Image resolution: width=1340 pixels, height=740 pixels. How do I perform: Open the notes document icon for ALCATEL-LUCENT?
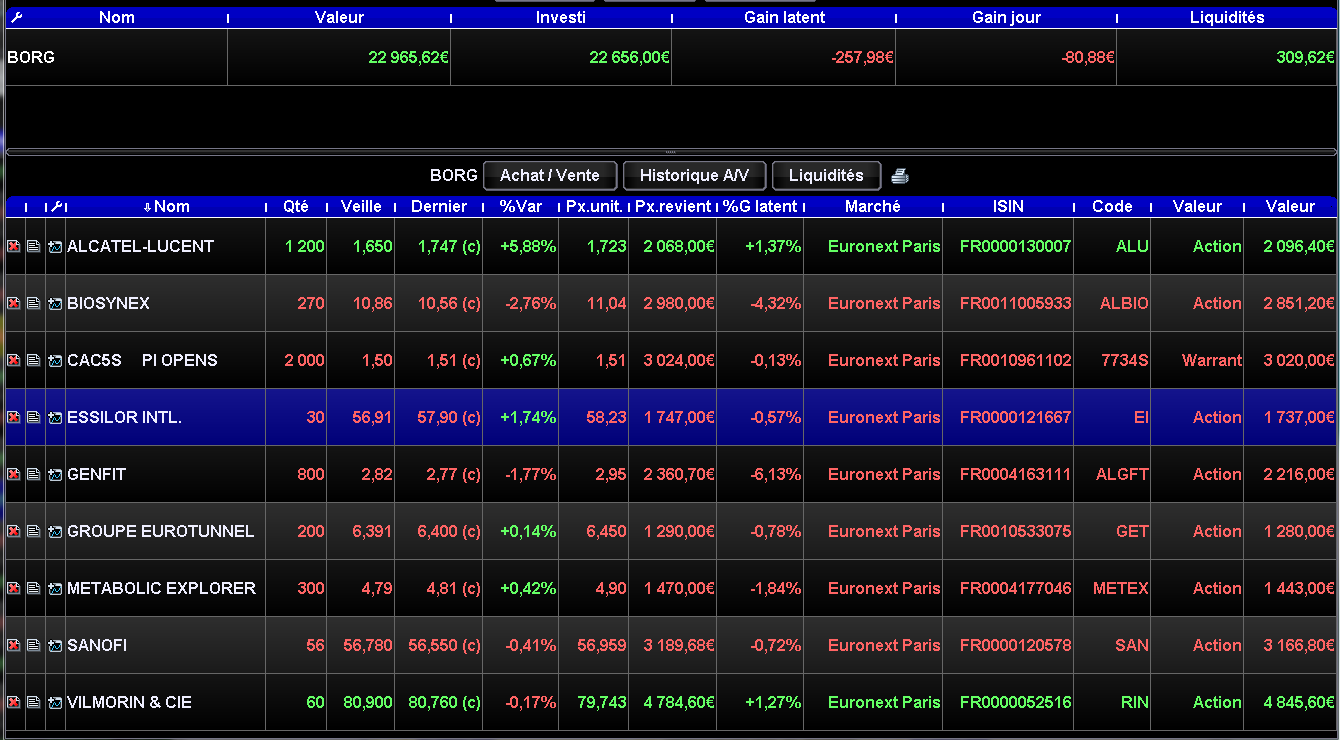click(x=34, y=246)
